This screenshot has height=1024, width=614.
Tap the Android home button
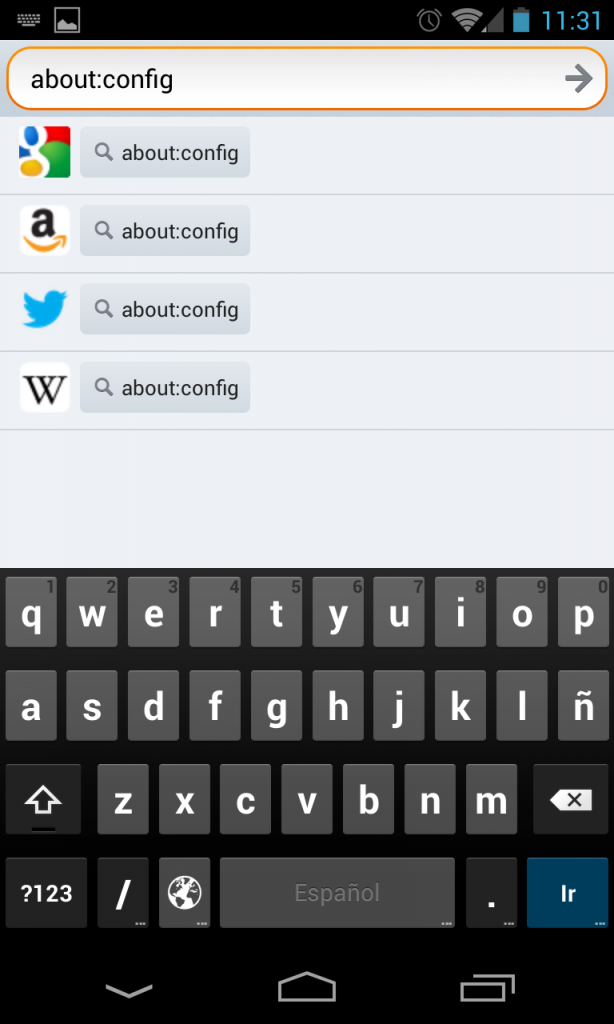pos(307,988)
